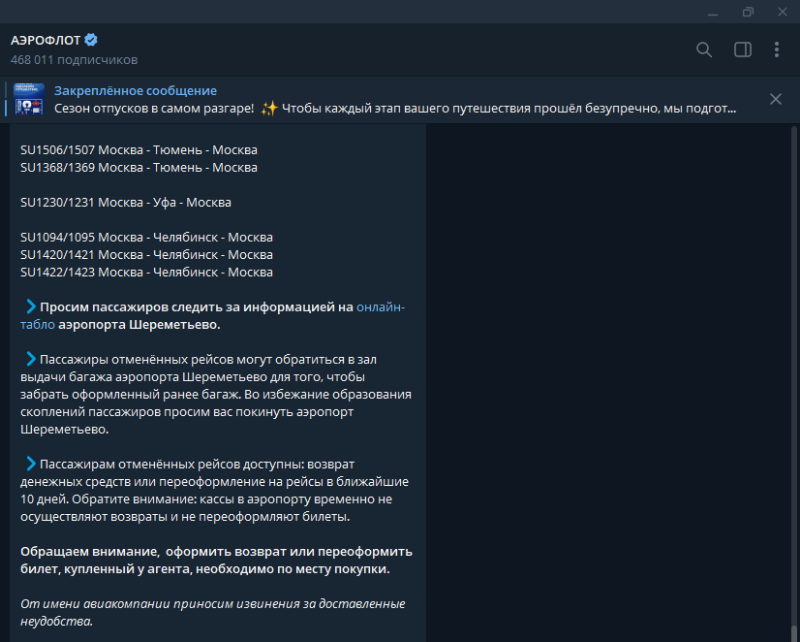
Task: Hide the pinned message with its X icon
Action: click(x=776, y=99)
